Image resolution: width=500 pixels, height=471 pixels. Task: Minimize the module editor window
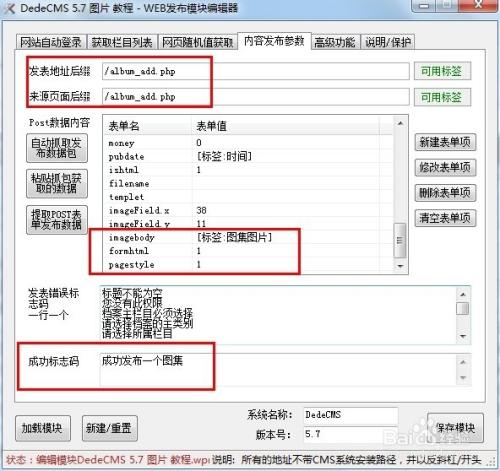click(424, 6)
